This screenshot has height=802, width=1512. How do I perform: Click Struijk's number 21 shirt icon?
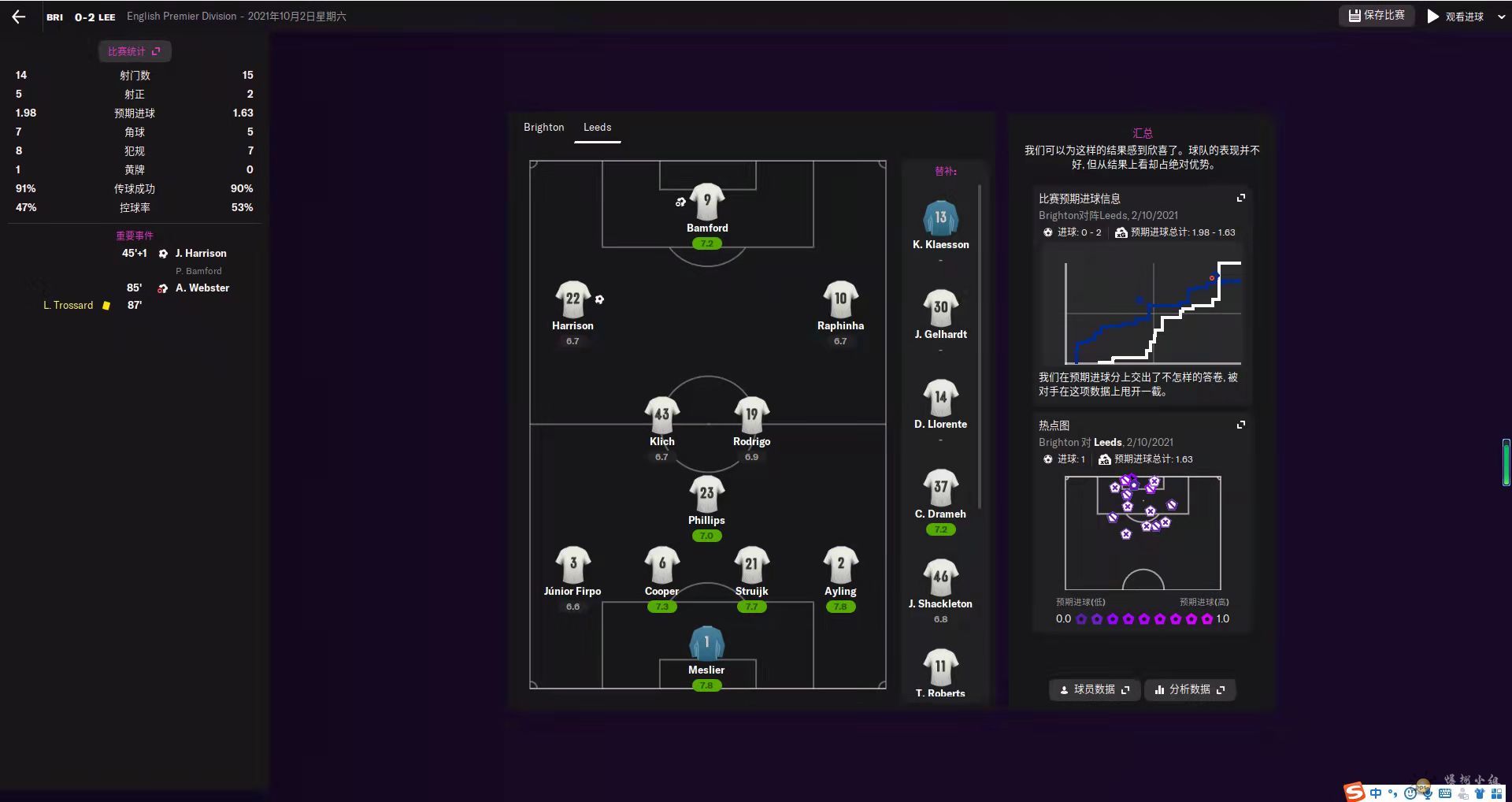(751, 565)
